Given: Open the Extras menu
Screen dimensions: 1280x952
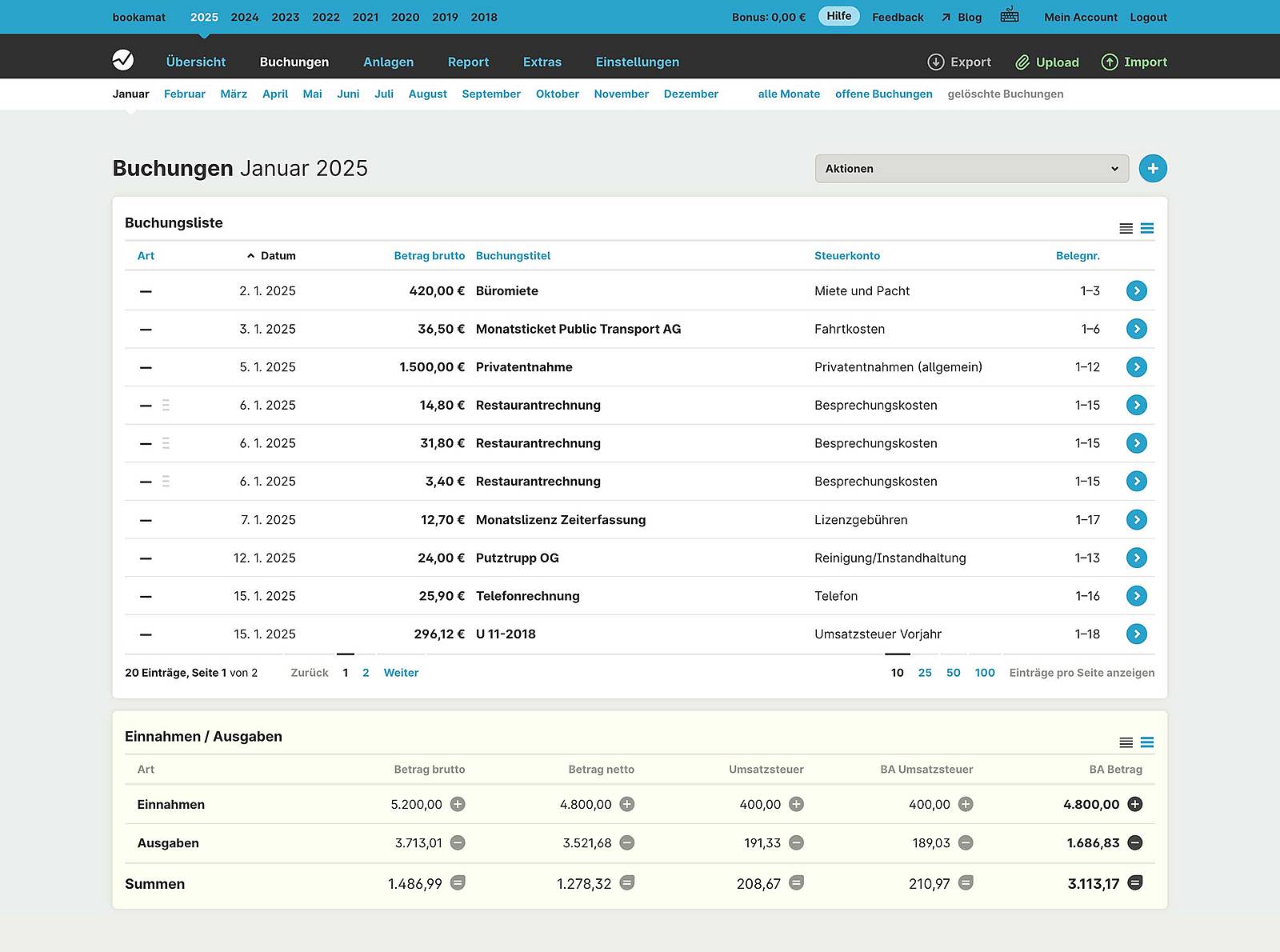Looking at the screenshot, I should pyautogui.click(x=542, y=62).
